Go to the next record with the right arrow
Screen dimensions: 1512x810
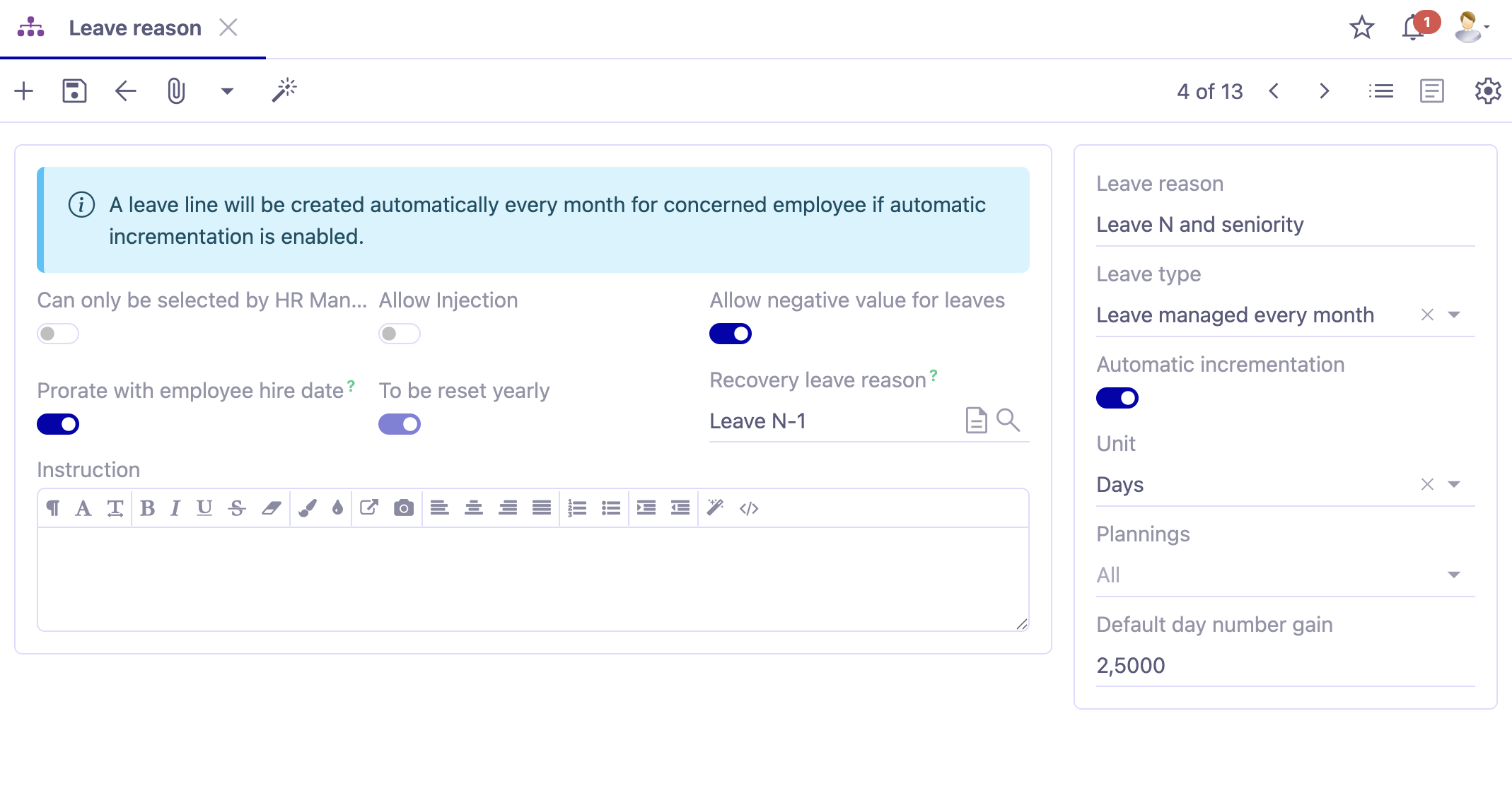point(1324,90)
